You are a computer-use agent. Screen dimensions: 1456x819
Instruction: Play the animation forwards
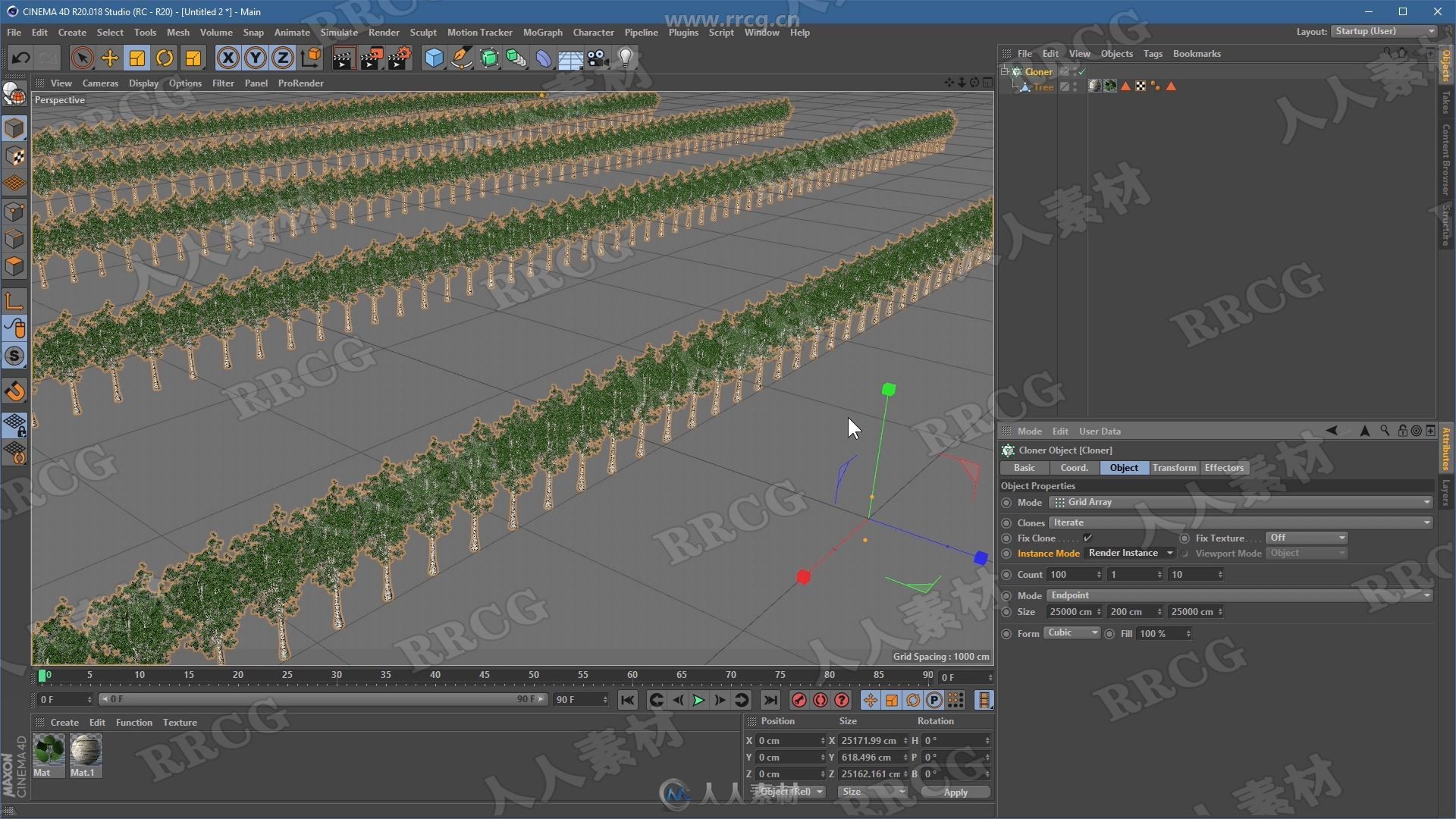pos(698,701)
